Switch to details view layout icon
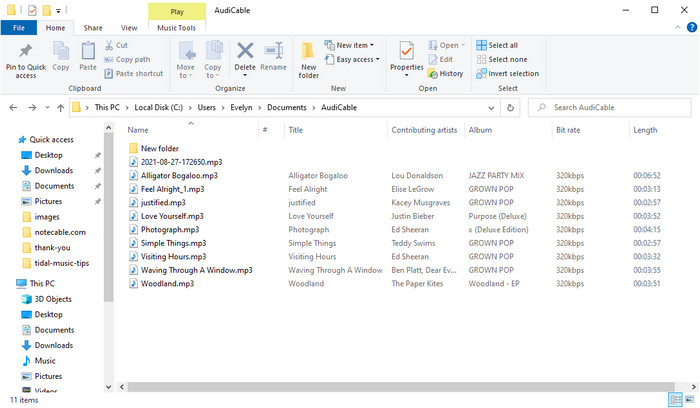 675,400
